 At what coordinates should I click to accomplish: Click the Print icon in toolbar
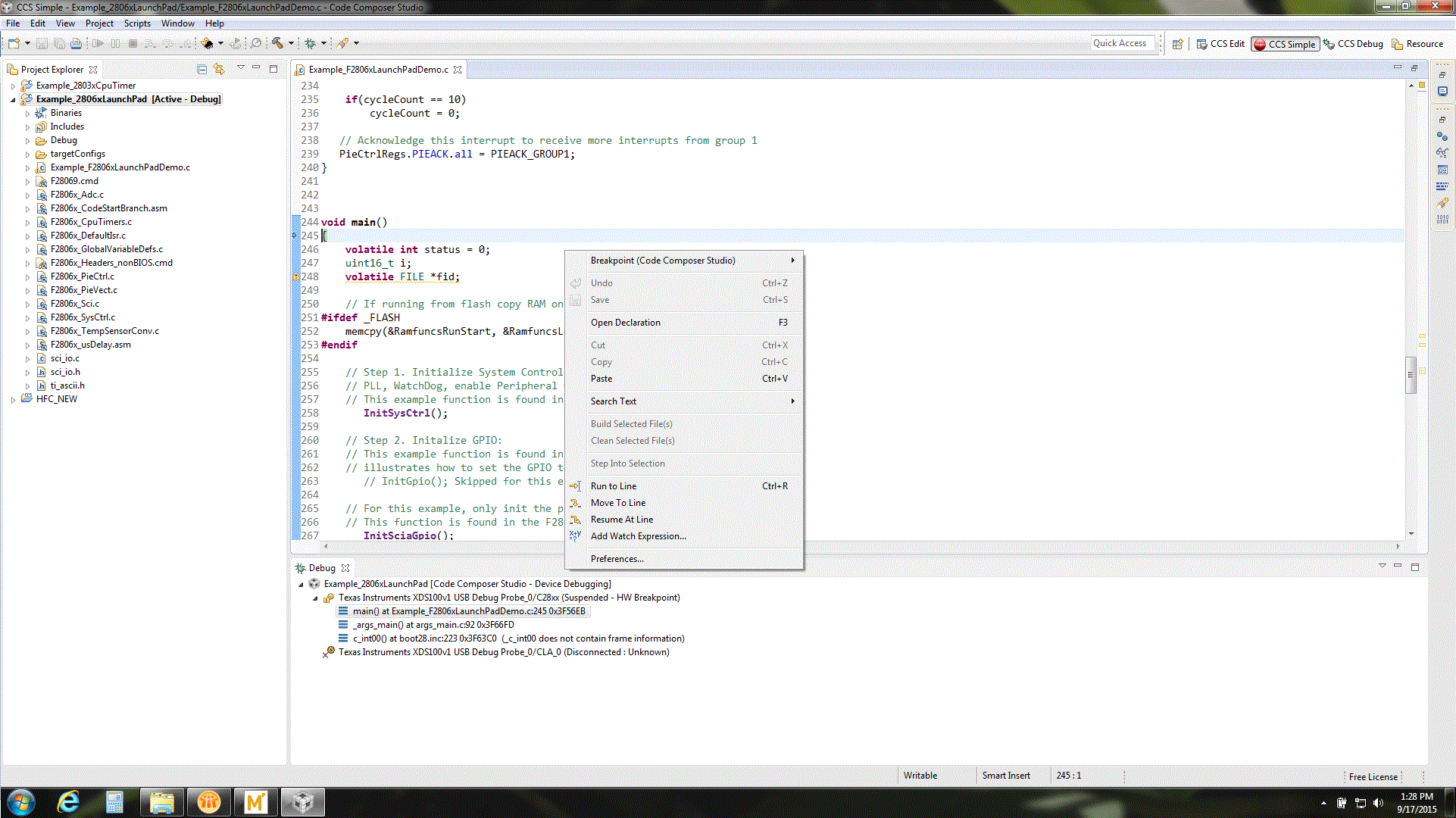pyautogui.click(x=76, y=43)
